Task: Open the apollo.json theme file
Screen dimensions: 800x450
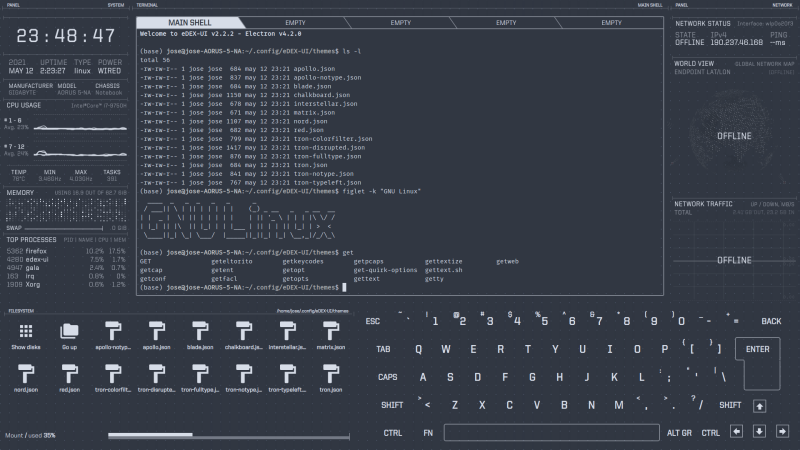Action: pos(156,331)
